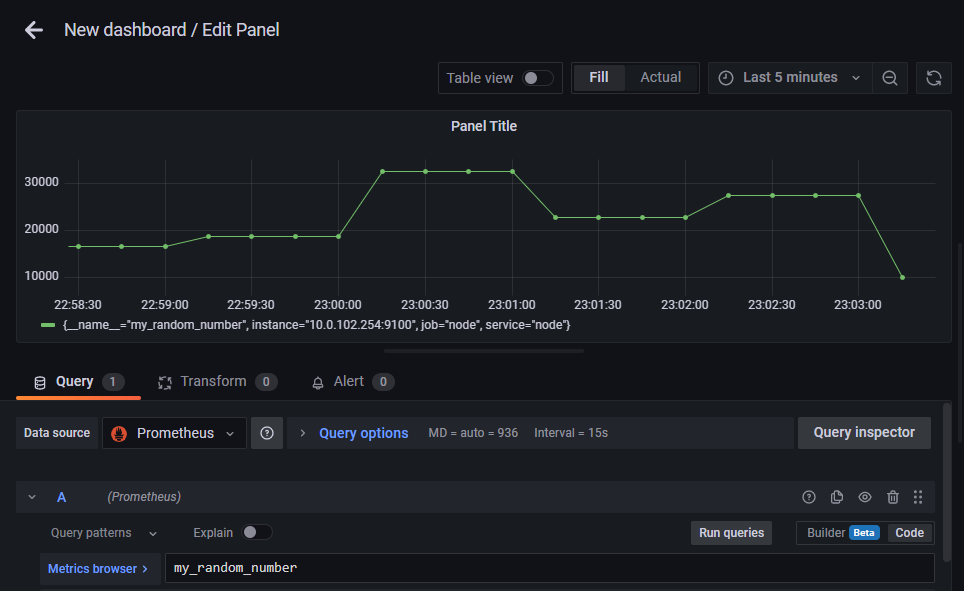
Task: Click the 30000 y-axis label
Action: click(x=41, y=182)
